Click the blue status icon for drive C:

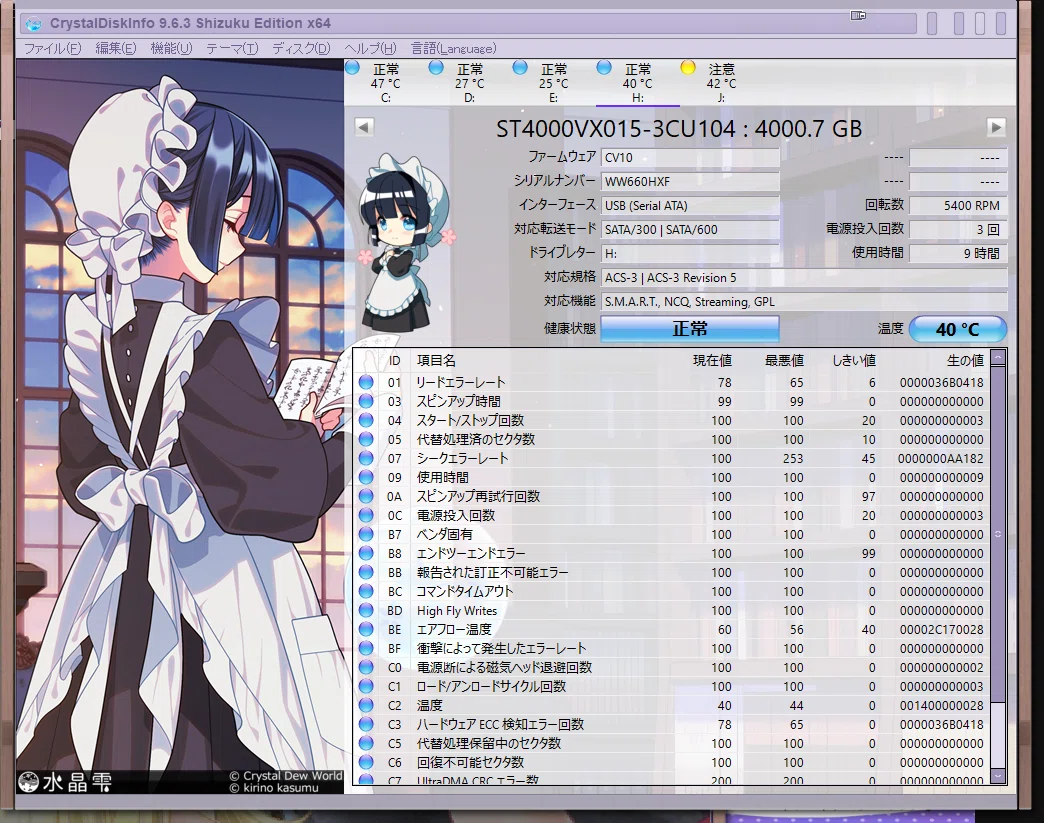coord(352,67)
